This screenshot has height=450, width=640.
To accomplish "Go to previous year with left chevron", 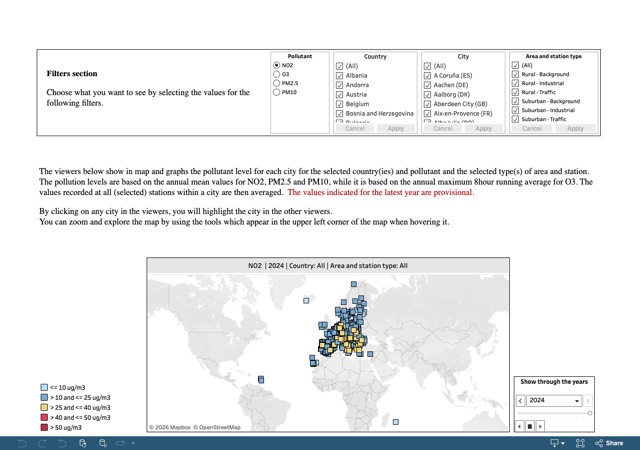I will pos(520,401).
